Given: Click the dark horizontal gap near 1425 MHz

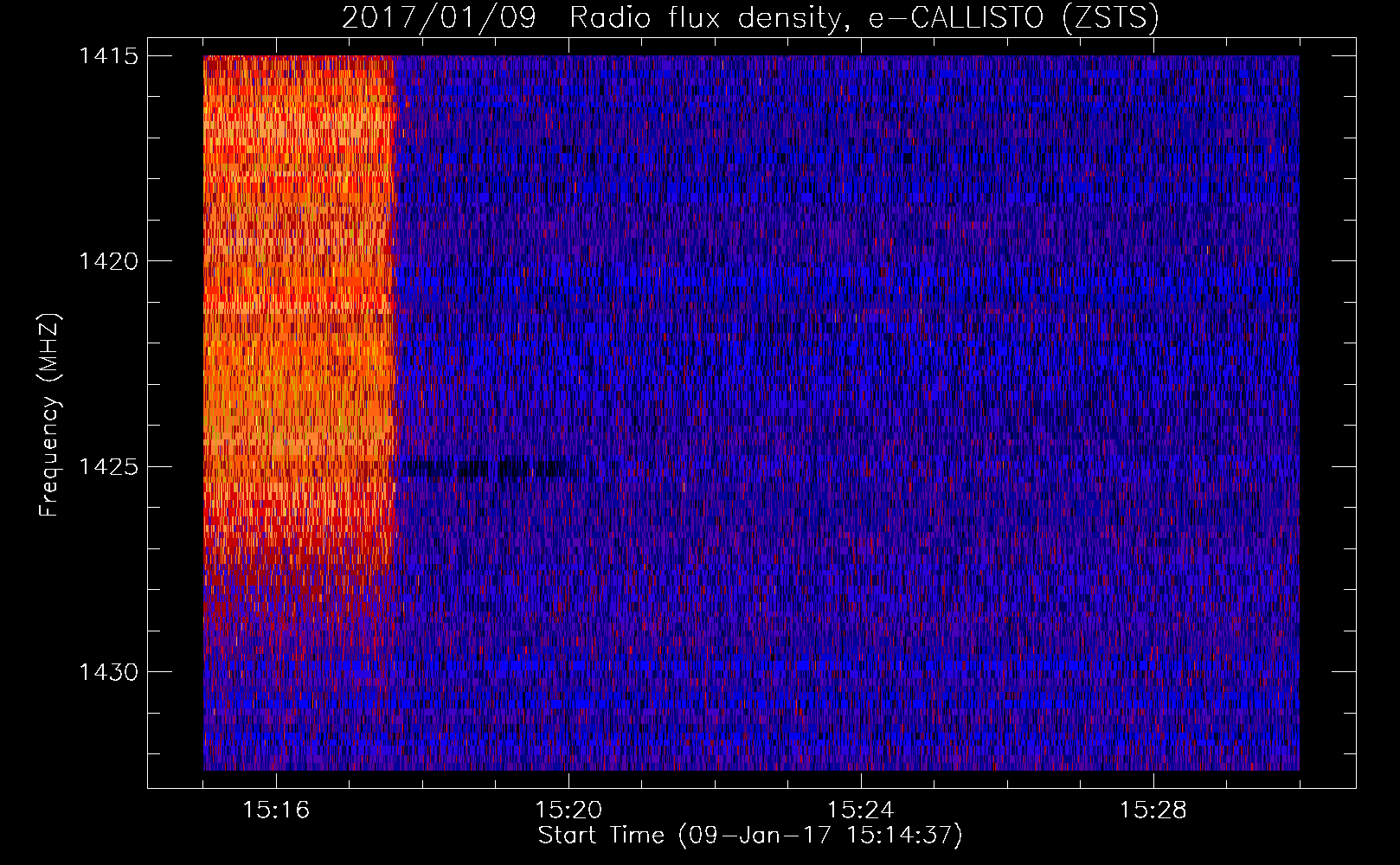Looking at the screenshot, I should pyautogui.click(x=489, y=470).
